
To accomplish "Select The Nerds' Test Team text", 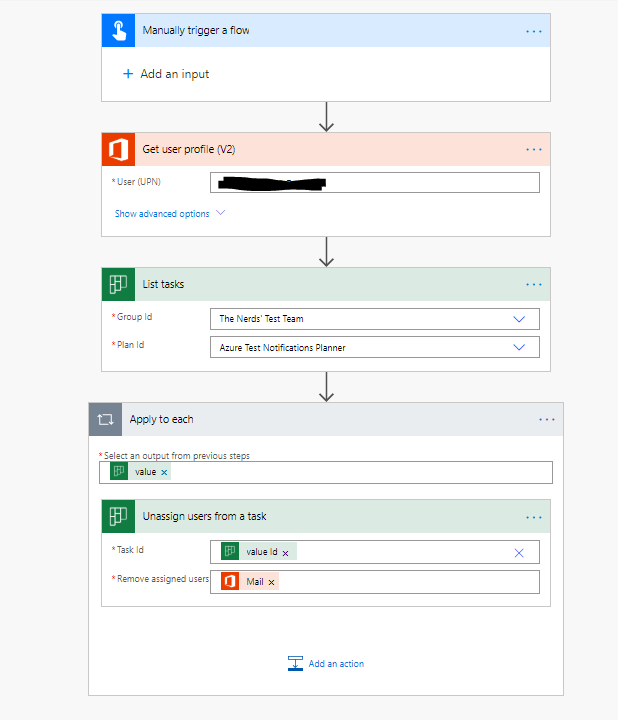I will (x=261, y=319).
